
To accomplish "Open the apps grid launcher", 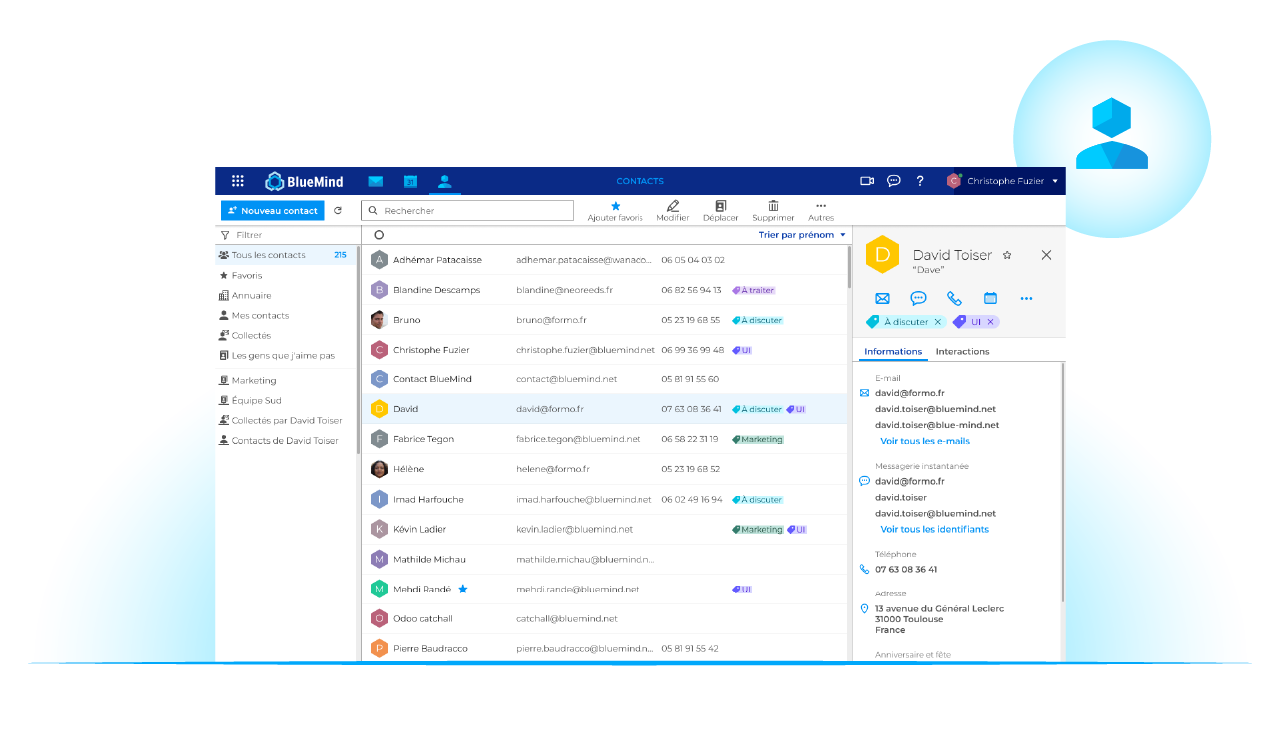I will pyautogui.click(x=238, y=181).
